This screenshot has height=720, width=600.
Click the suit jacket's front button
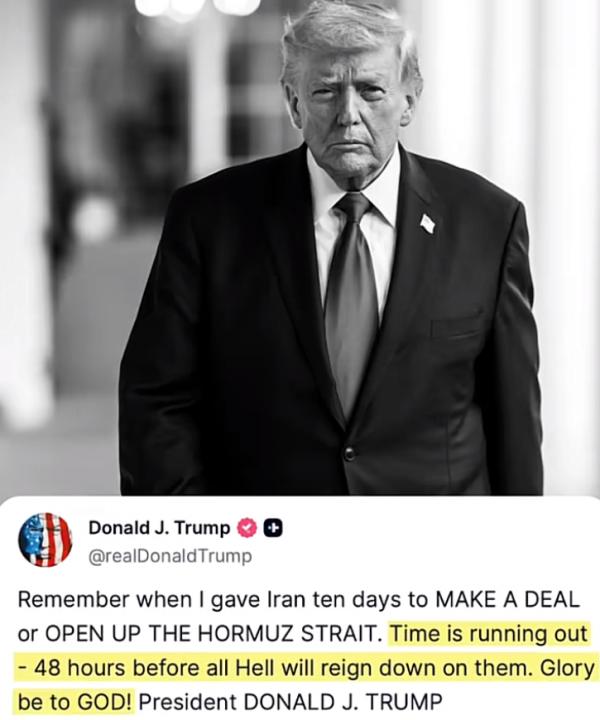[350, 454]
